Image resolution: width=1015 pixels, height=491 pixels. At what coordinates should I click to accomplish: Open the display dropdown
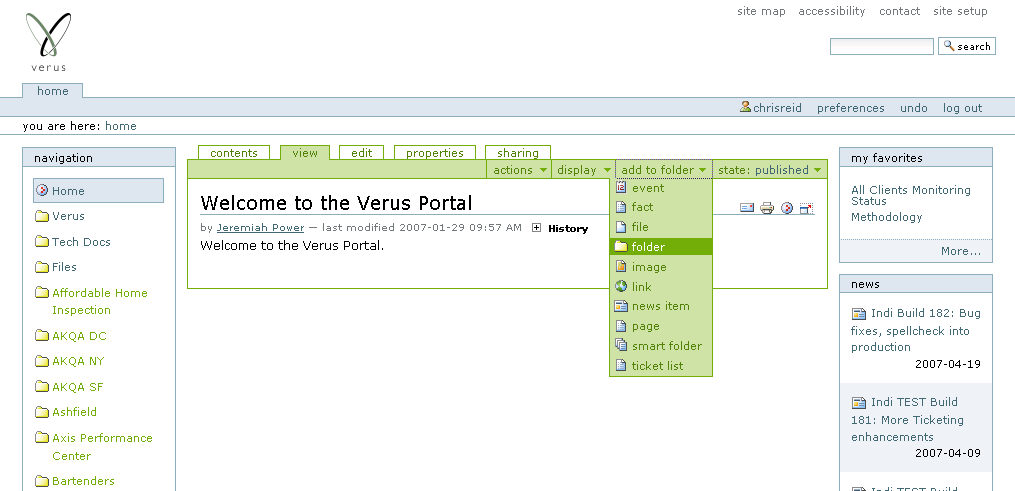pos(583,170)
